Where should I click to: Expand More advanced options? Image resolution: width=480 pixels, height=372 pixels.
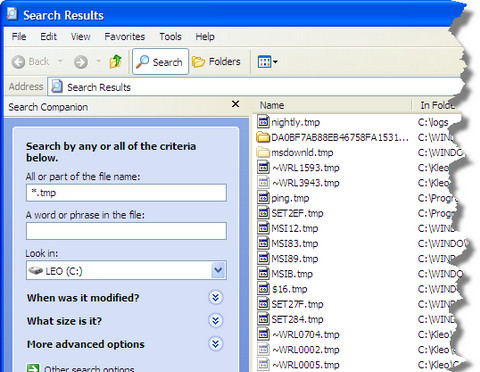pos(216,344)
